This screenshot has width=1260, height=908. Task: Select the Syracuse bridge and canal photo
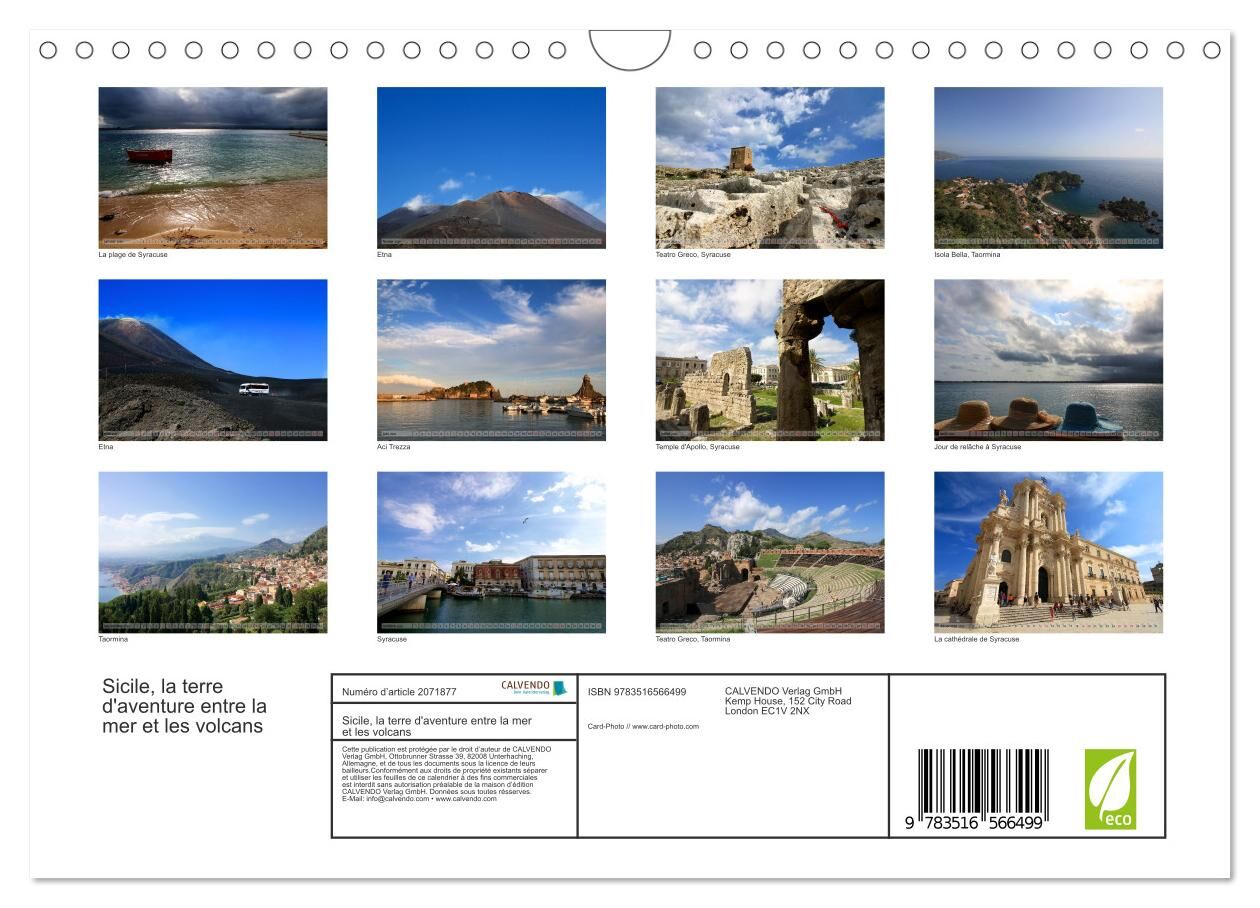tap(491, 552)
